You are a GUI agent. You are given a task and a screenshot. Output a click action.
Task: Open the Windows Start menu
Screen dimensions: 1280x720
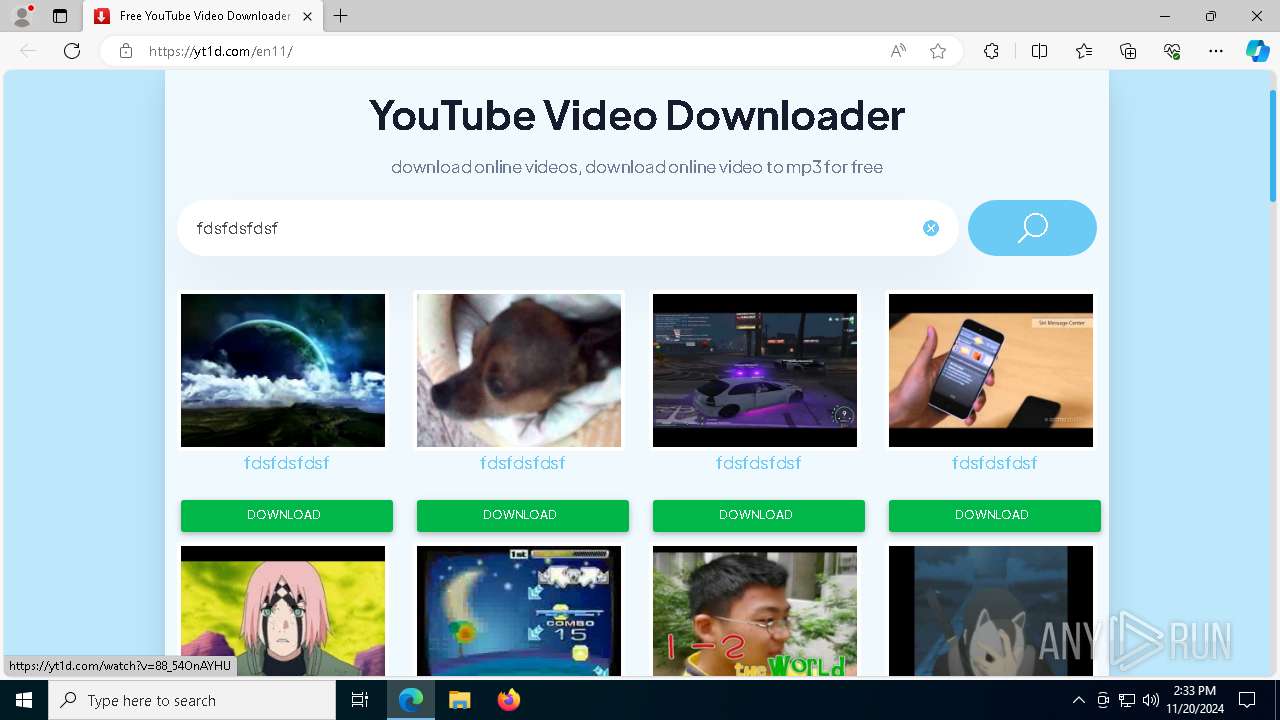24,700
